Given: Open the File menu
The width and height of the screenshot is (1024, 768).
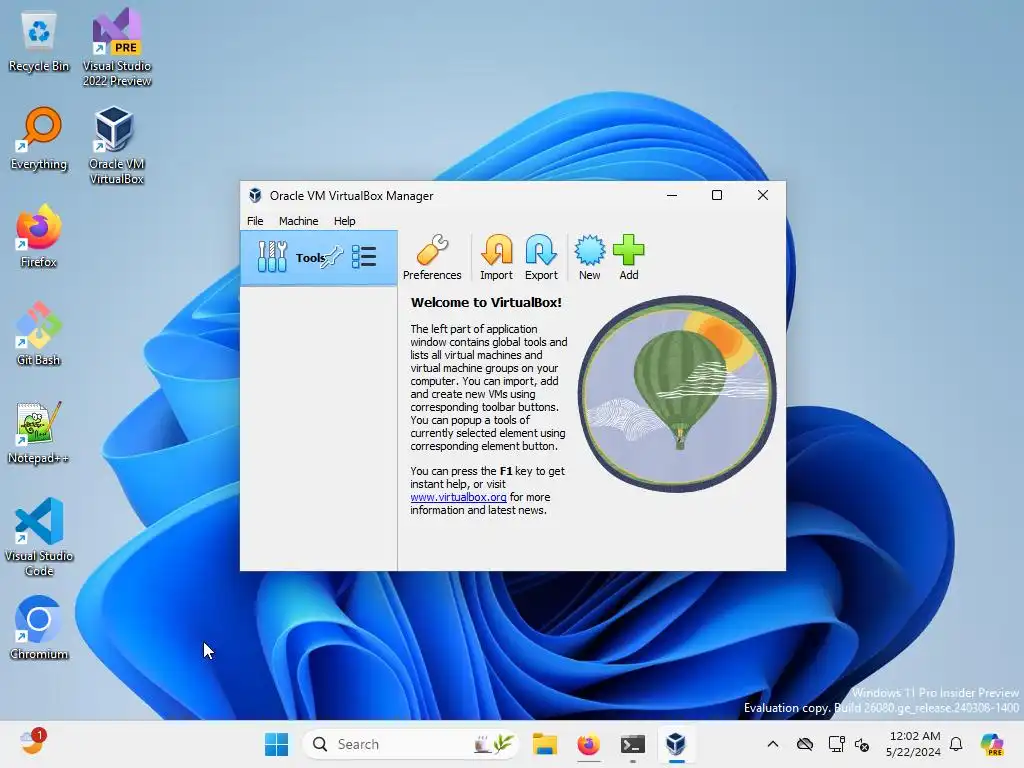Looking at the screenshot, I should 255,221.
